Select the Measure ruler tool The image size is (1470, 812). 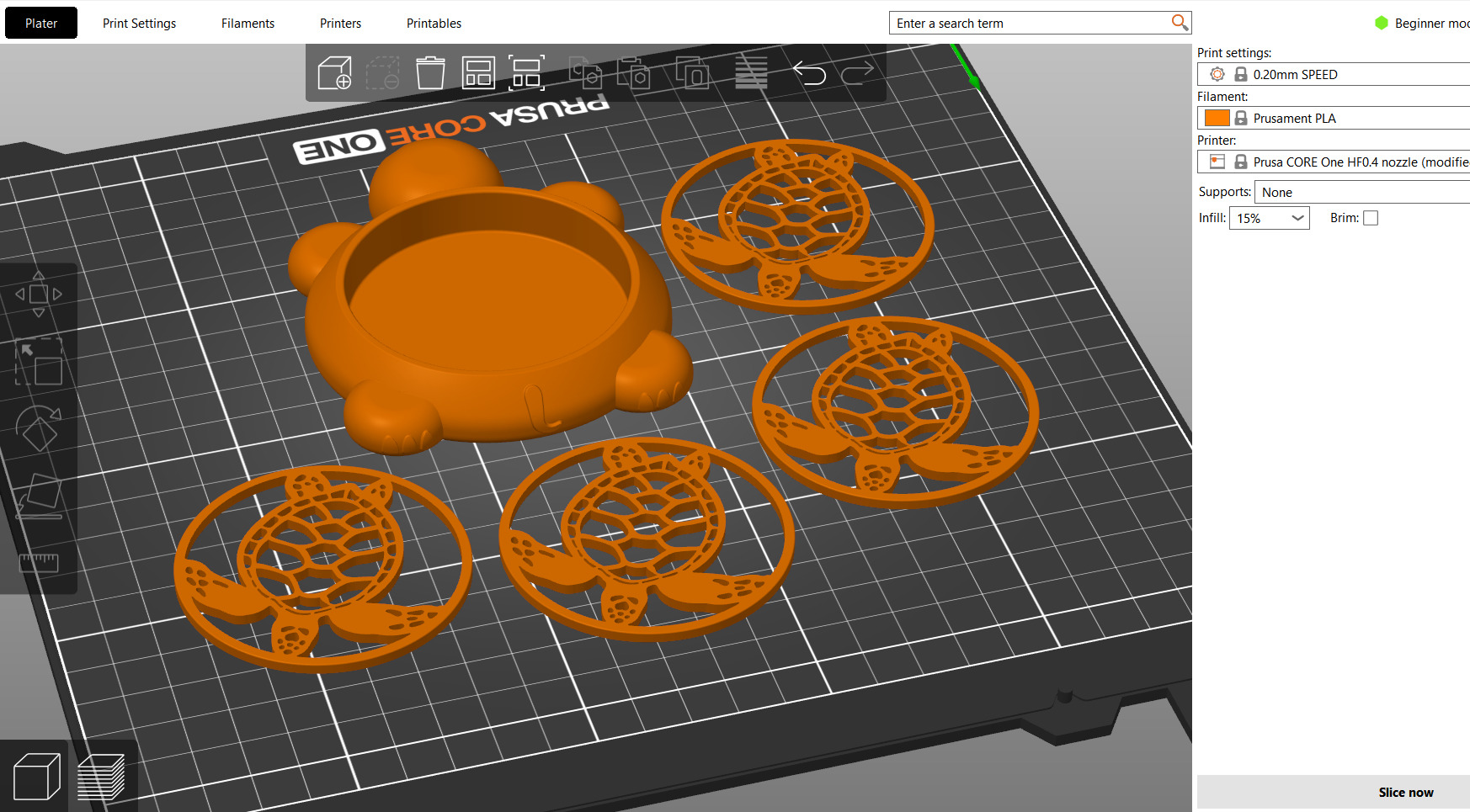point(39,563)
